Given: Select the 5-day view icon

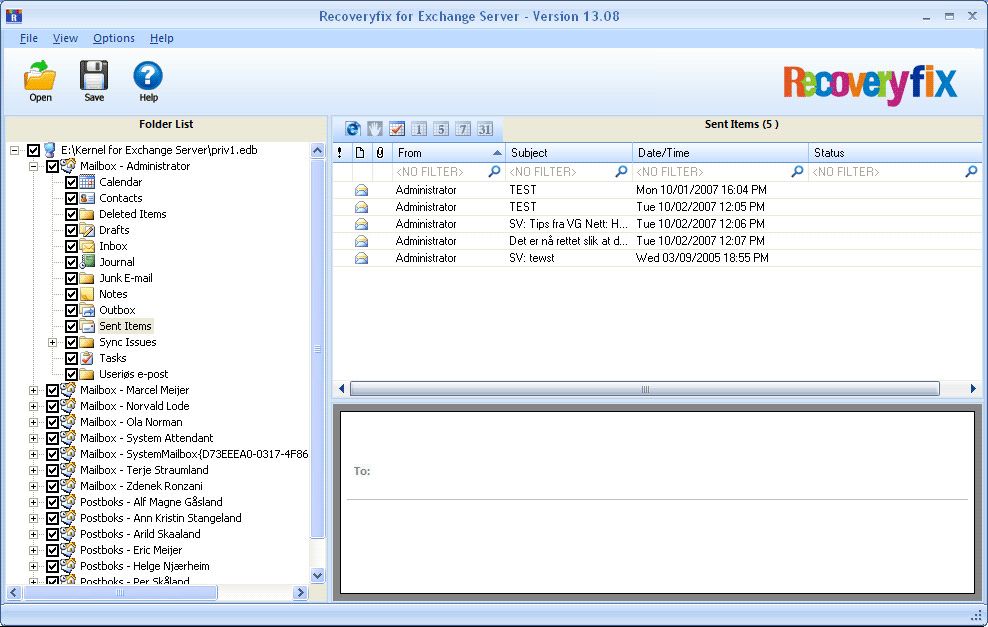Looking at the screenshot, I should click(441, 129).
